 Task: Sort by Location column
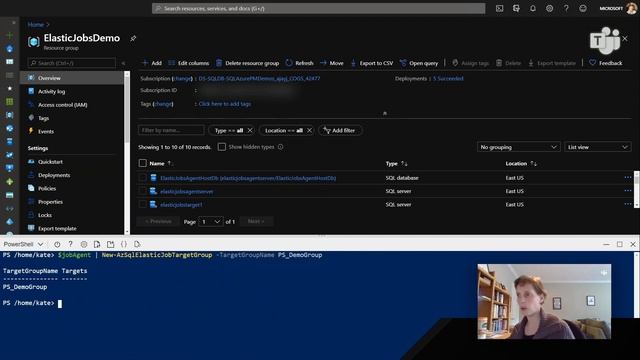(x=521, y=163)
